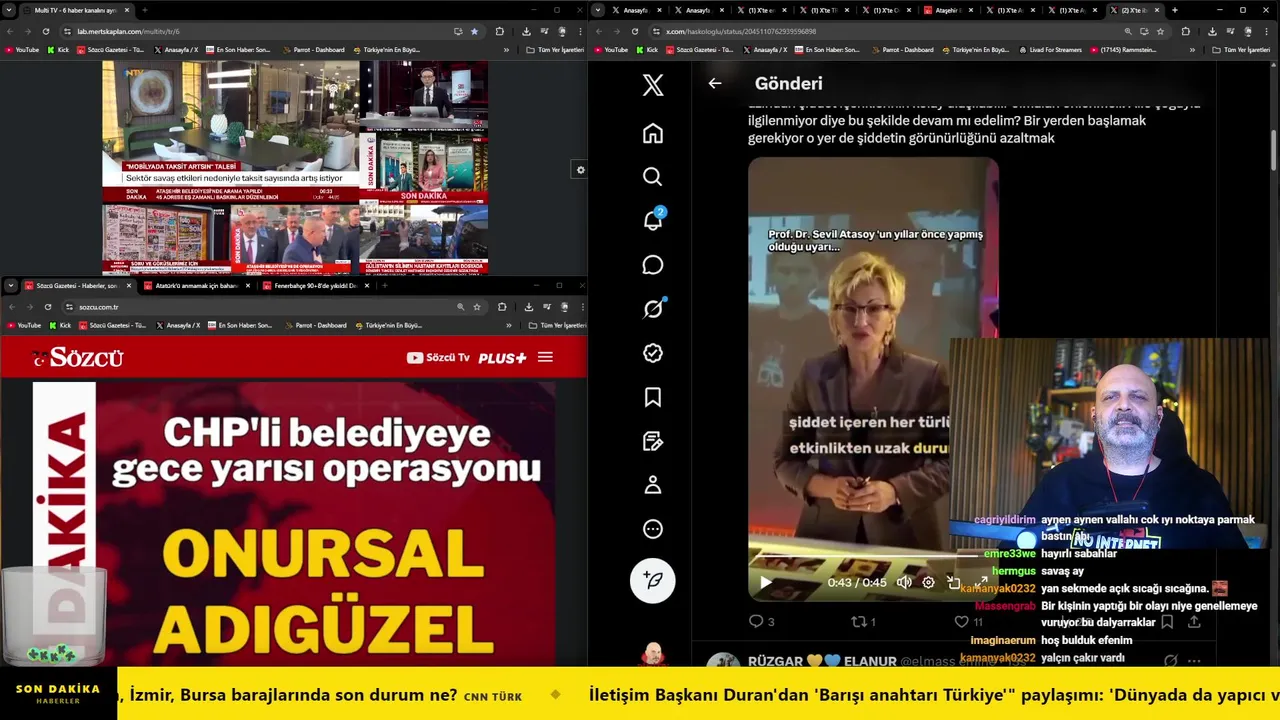1280x720 pixels.
Task: Expand tab search dropdown in X window
Action: pyautogui.click(x=597, y=10)
